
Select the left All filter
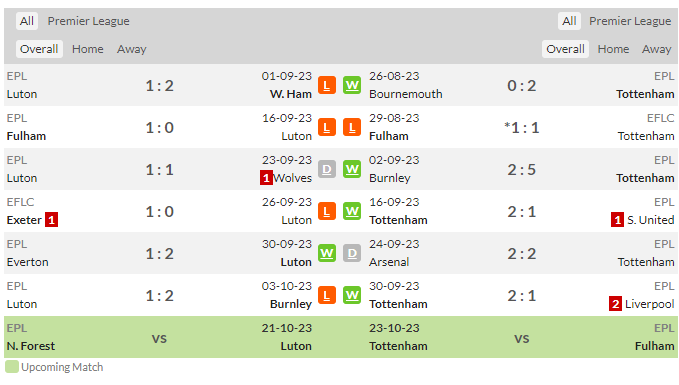pos(27,21)
